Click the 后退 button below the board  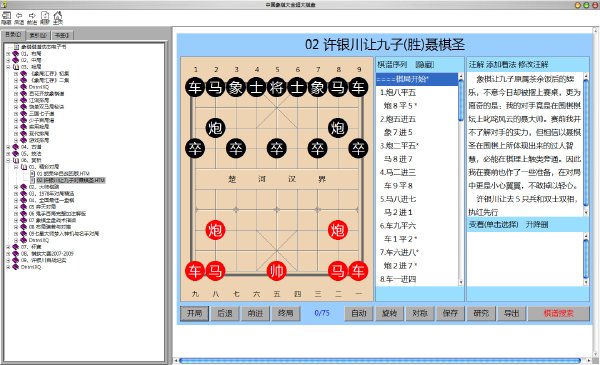coord(225,313)
